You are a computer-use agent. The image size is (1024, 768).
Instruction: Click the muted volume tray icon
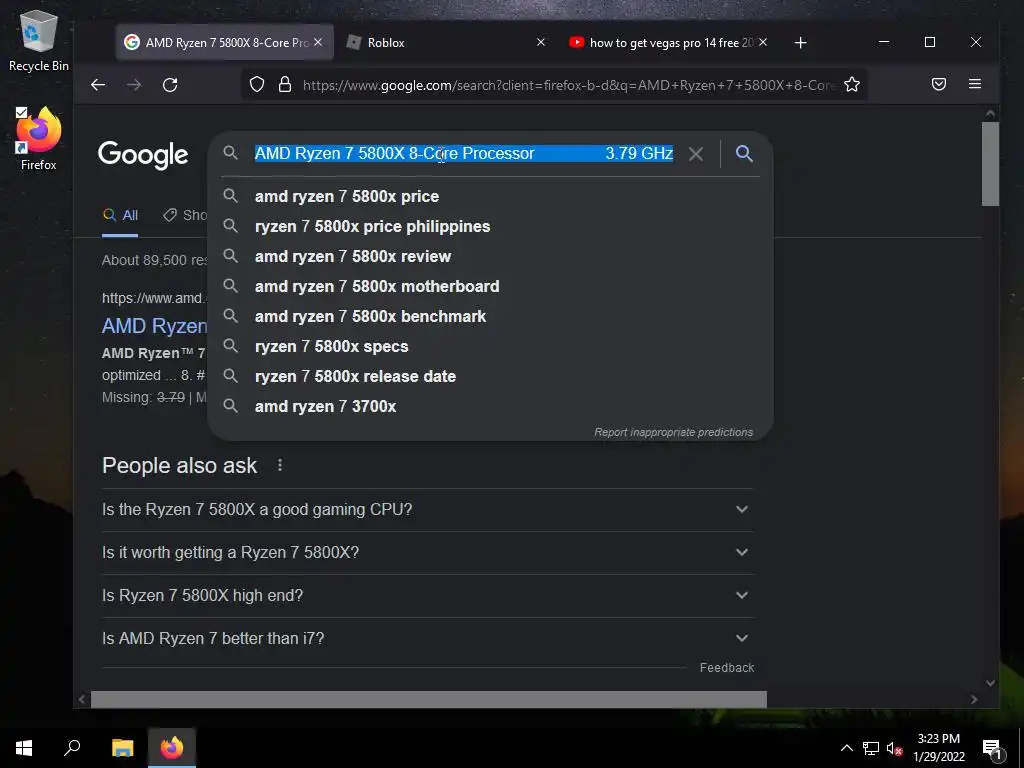(x=894, y=748)
